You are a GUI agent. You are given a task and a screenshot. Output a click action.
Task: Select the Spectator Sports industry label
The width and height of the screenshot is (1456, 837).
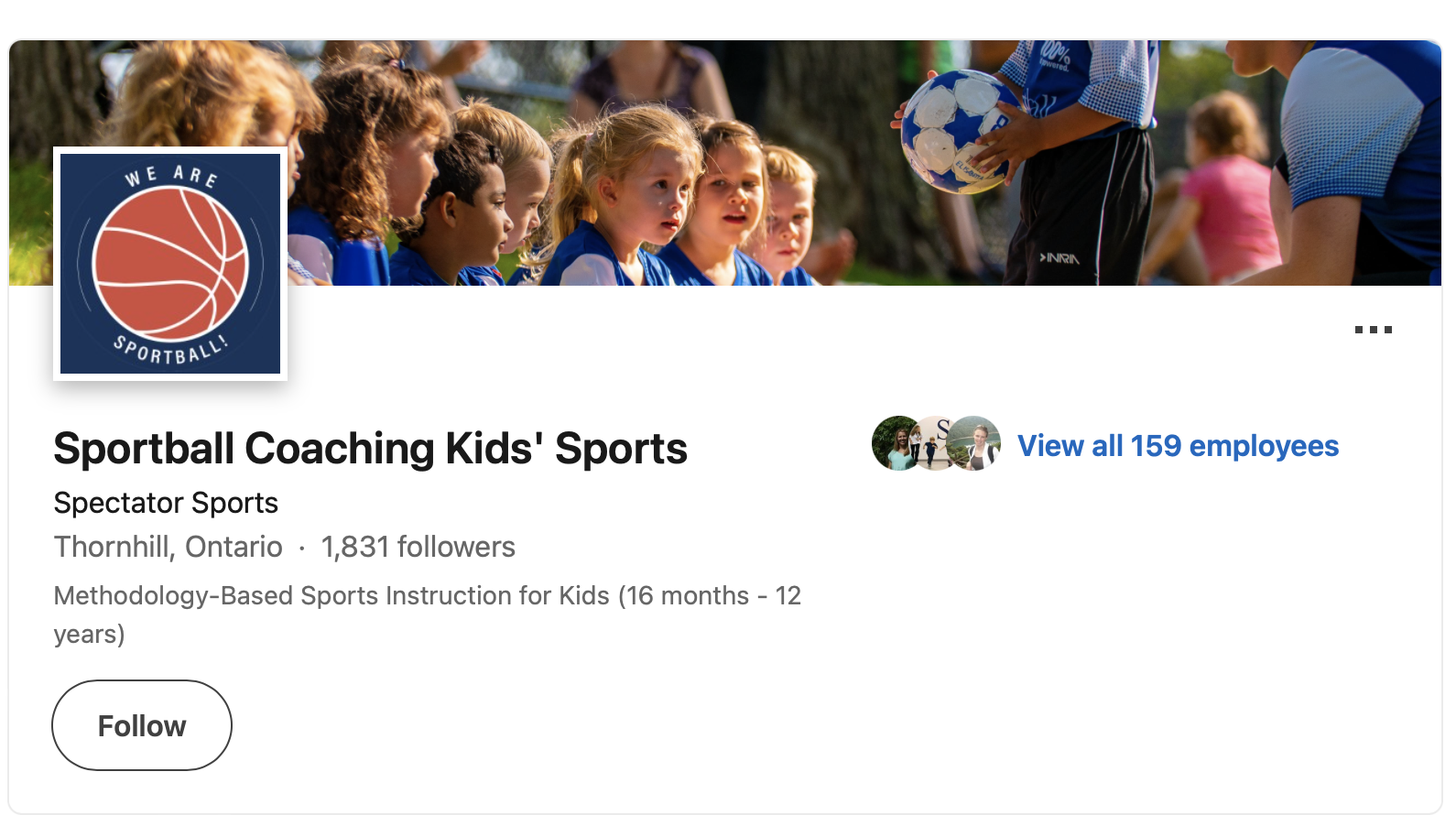point(166,503)
